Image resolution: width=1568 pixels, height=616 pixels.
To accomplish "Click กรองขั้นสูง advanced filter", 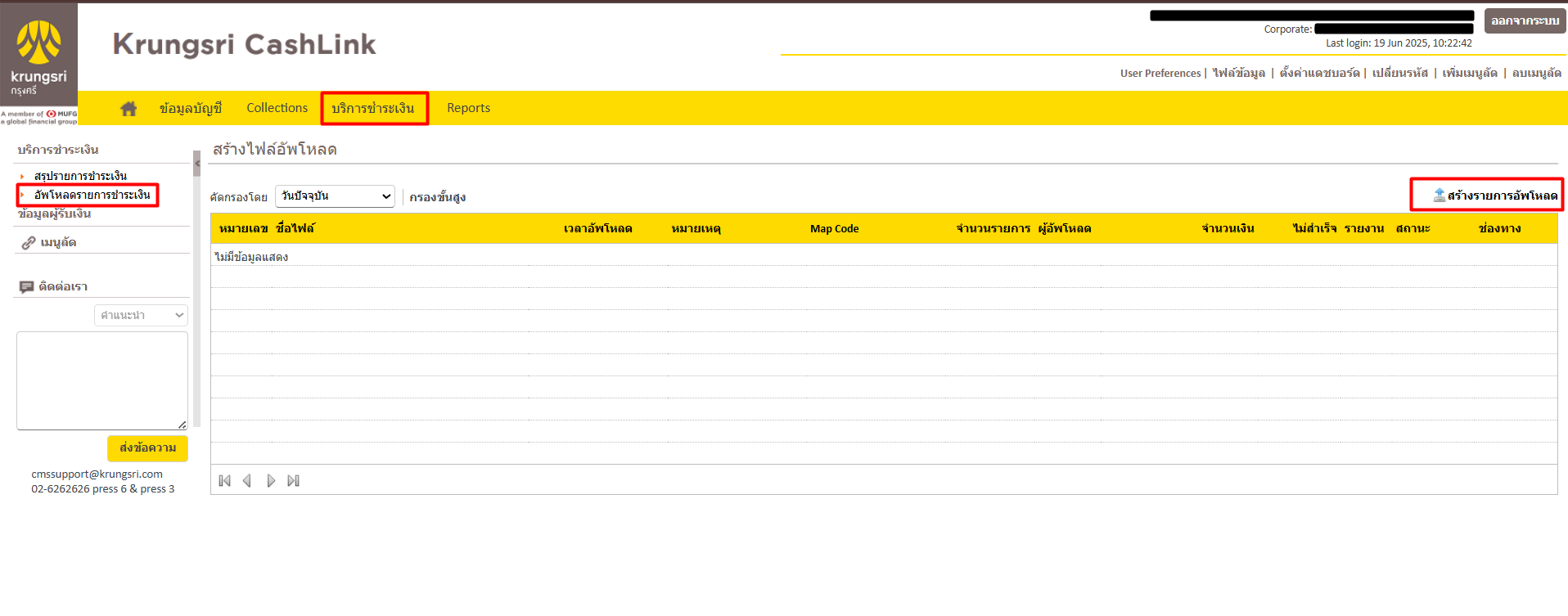I will 438,197.
